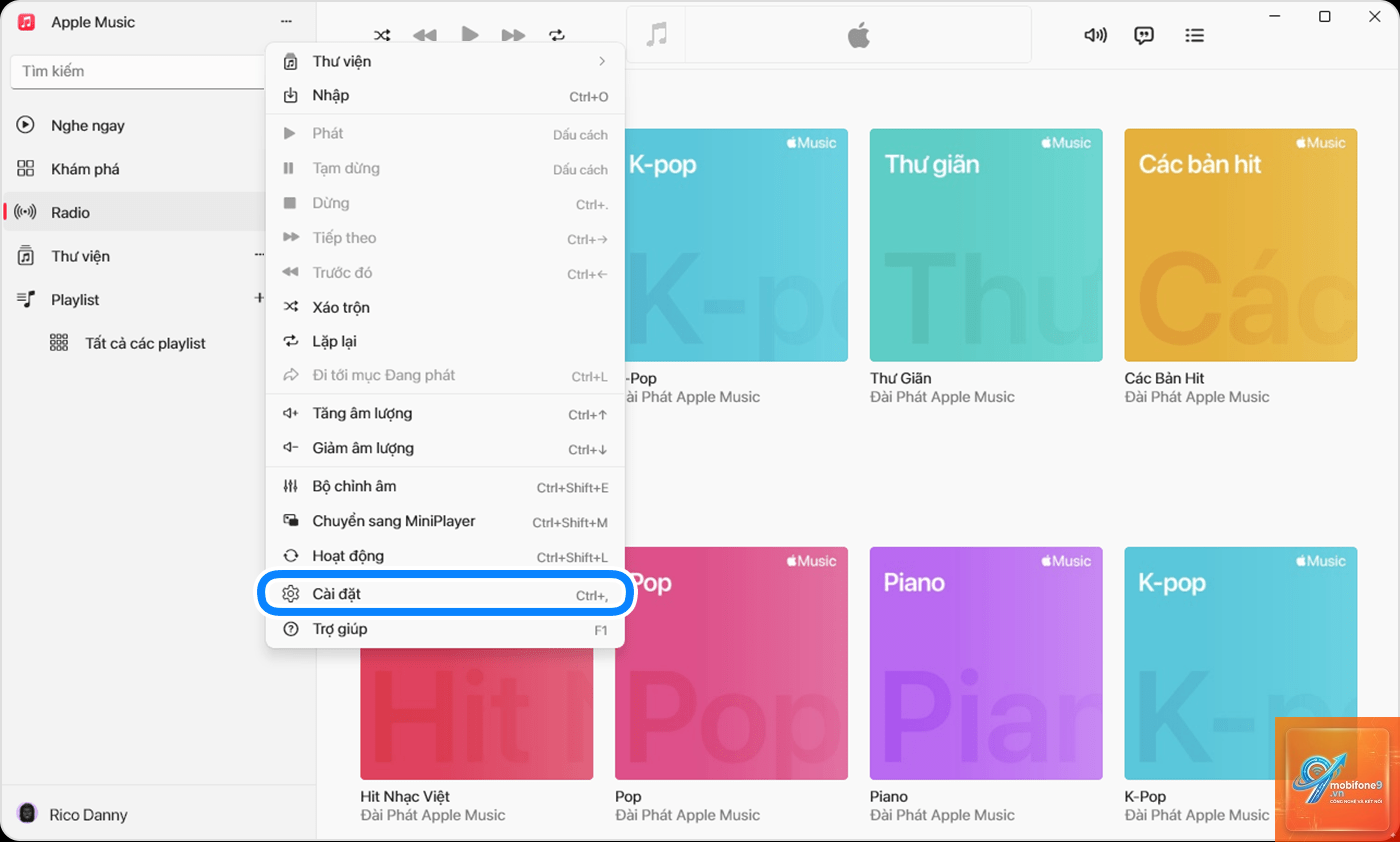Image resolution: width=1400 pixels, height=842 pixels.
Task: Expand the Thư viện submenu in the menu
Action: 445,62
